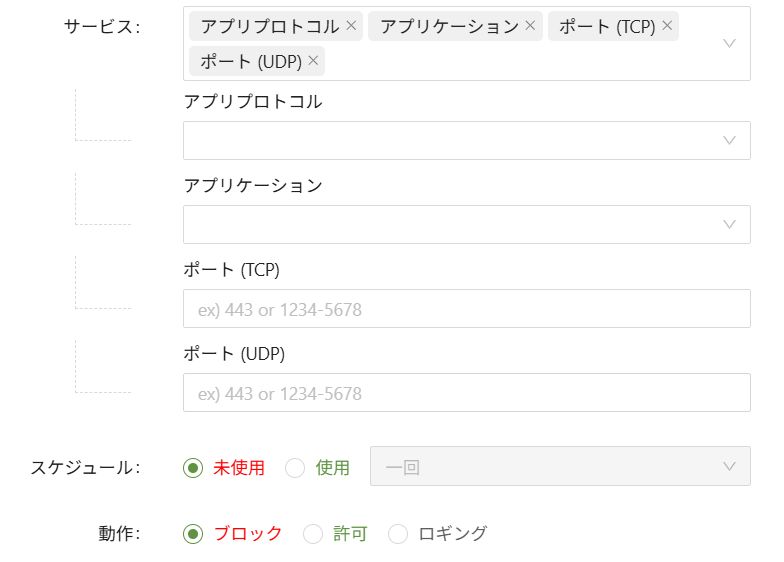Click empty area of サービス selection box
This screenshot has width=784, height=562.
click(x=520, y=62)
